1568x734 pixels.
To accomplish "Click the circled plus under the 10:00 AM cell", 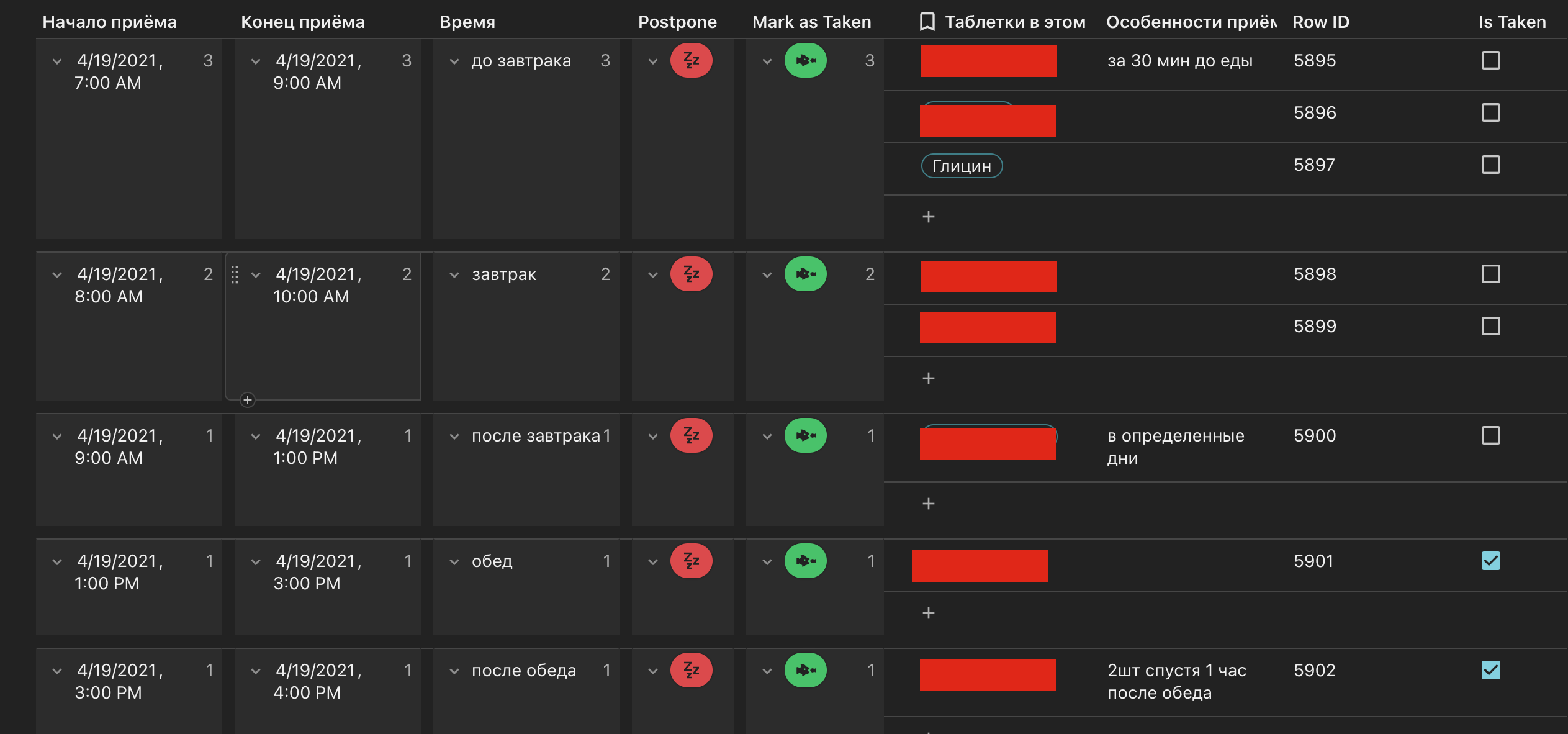I will click(x=247, y=400).
